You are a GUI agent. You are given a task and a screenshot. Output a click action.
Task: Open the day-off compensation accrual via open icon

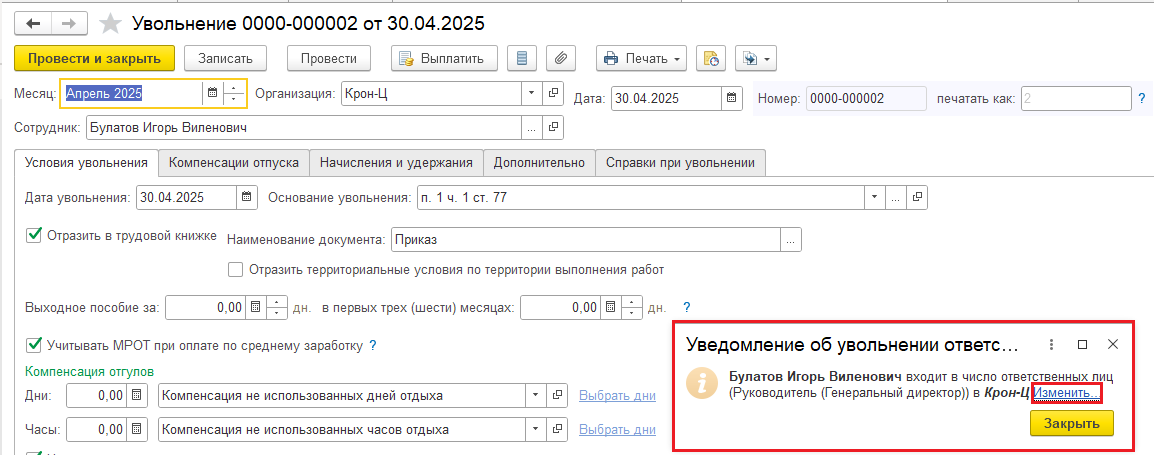coord(557,395)
